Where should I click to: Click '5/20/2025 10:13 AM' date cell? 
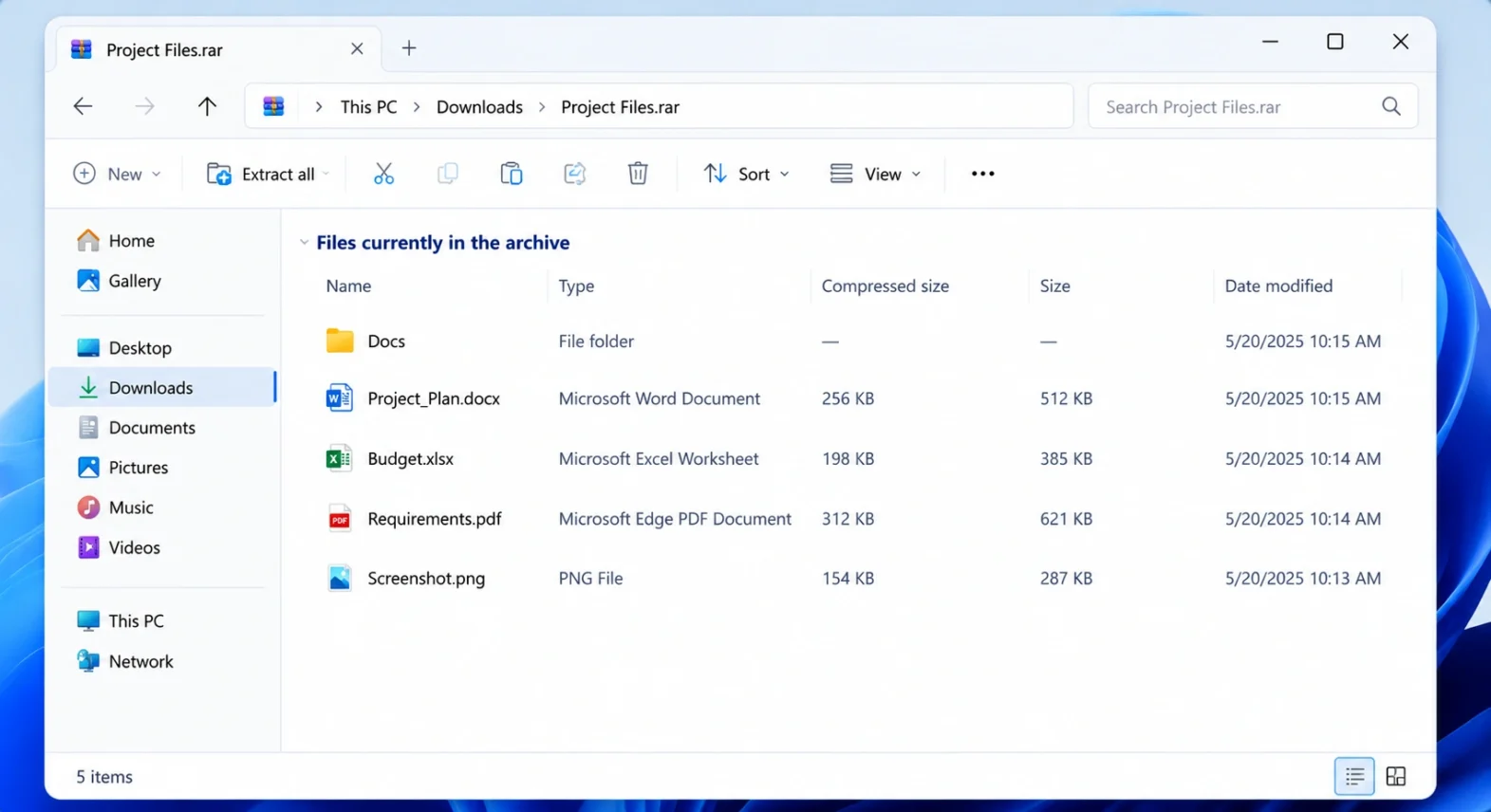[x=1302, y=578]
